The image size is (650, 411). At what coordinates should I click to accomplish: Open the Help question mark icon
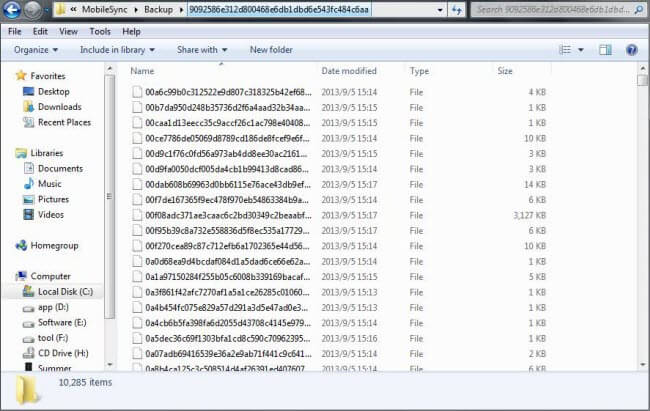pos(632,50)
